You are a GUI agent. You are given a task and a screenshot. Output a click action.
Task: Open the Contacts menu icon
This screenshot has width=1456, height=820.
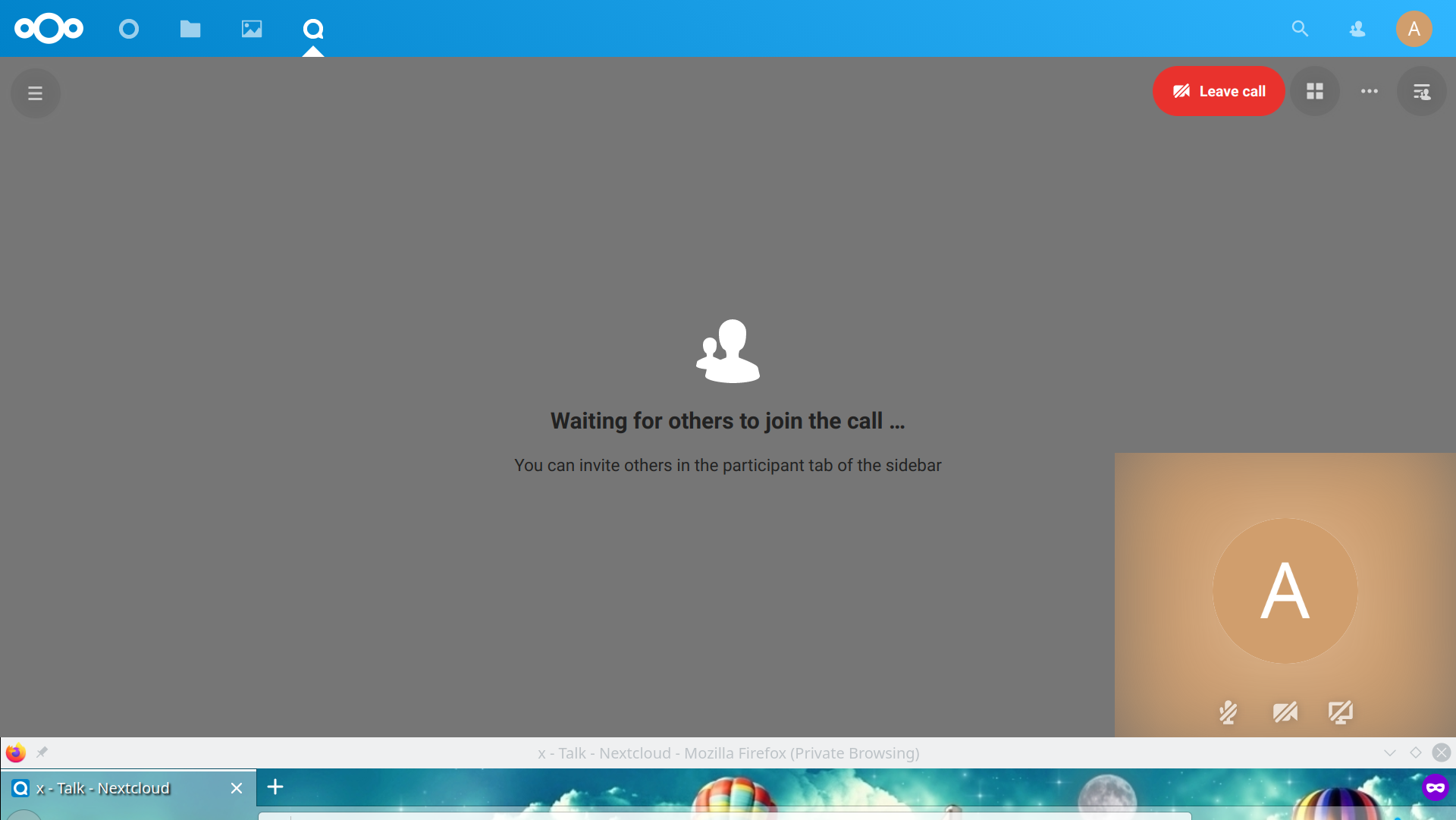[x=1357, y=29]
